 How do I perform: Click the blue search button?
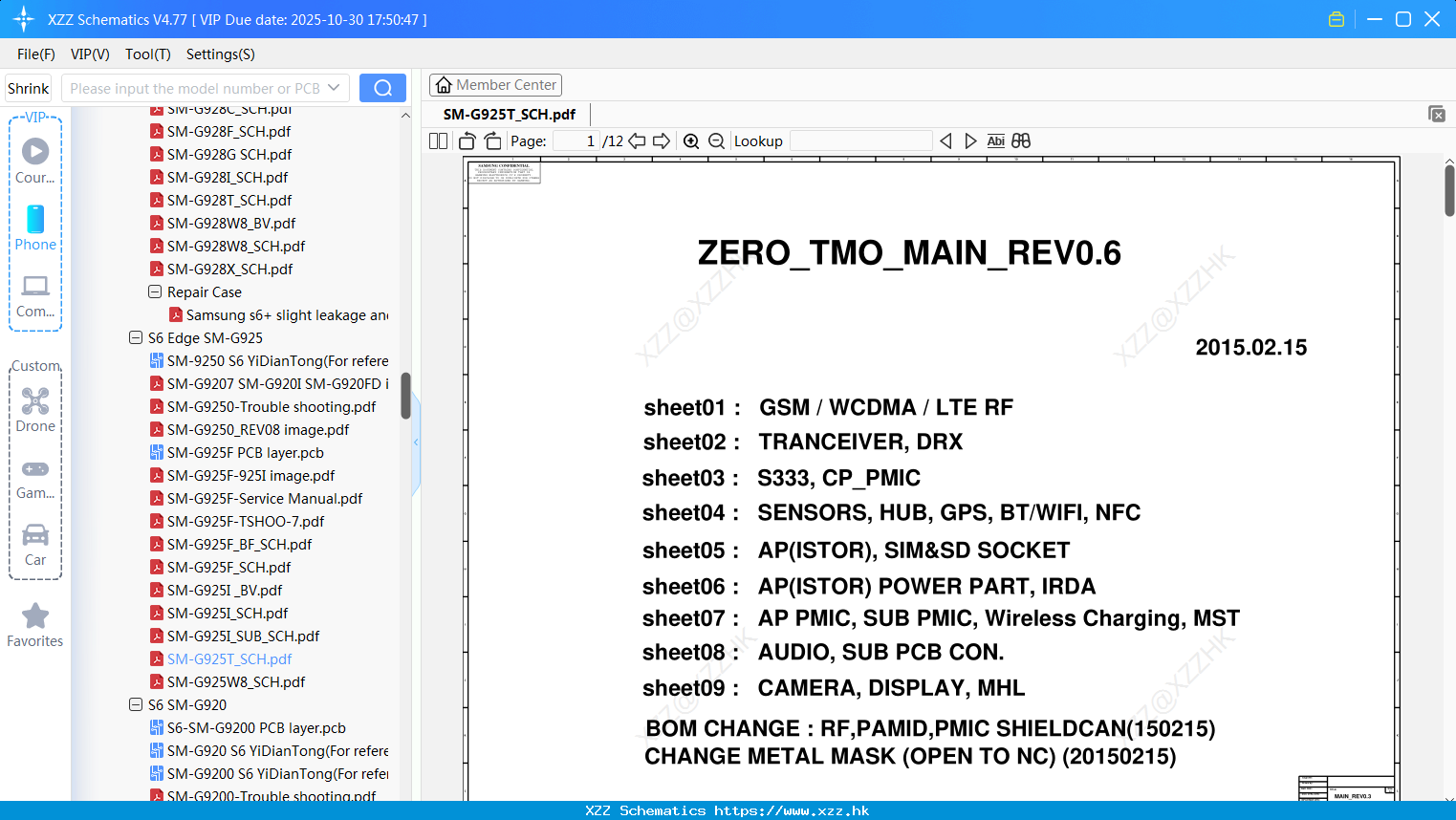pyautogui.click(x=382, y=88)
